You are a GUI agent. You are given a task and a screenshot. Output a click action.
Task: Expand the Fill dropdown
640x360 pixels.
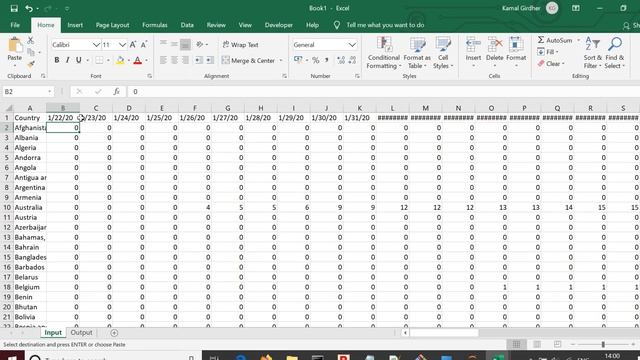coord(557,52)
